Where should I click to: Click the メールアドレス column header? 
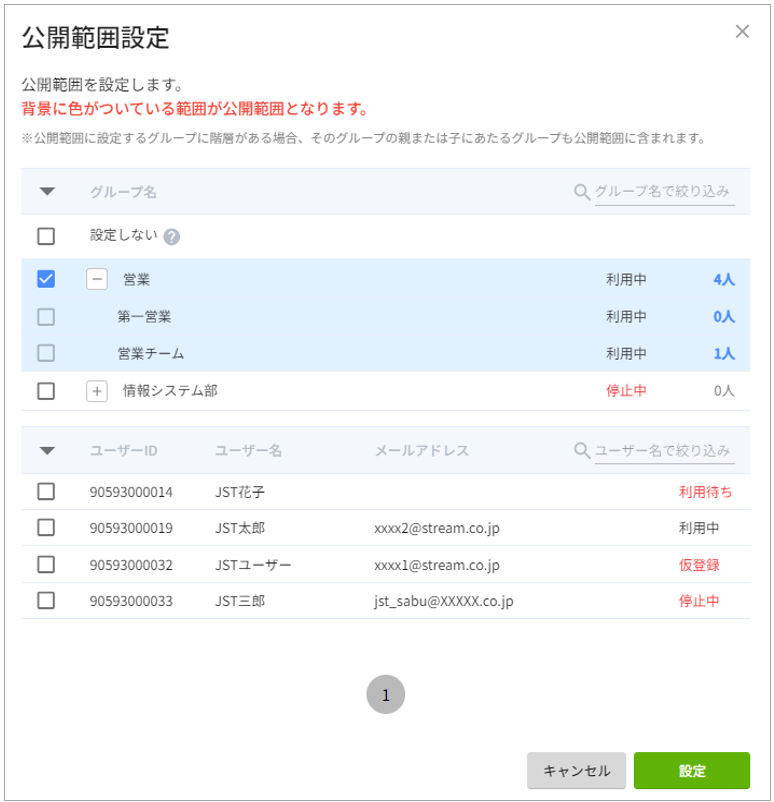click(x=422, y=451)
